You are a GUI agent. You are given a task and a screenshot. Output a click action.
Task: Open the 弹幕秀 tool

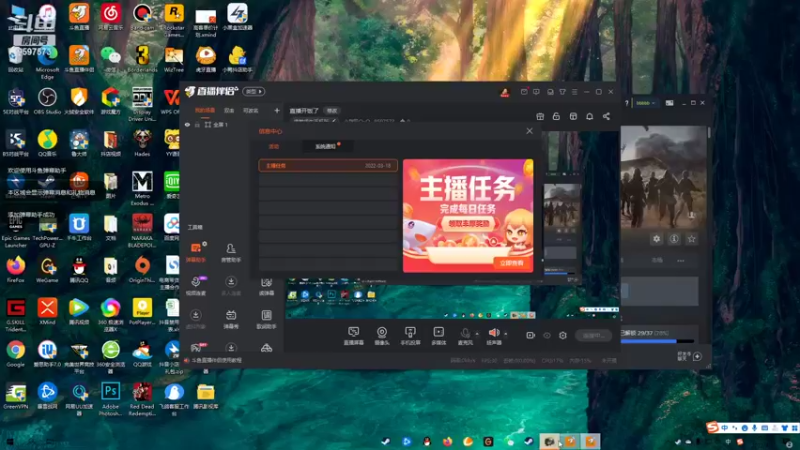pyautogui.click(x=231, y=319)
